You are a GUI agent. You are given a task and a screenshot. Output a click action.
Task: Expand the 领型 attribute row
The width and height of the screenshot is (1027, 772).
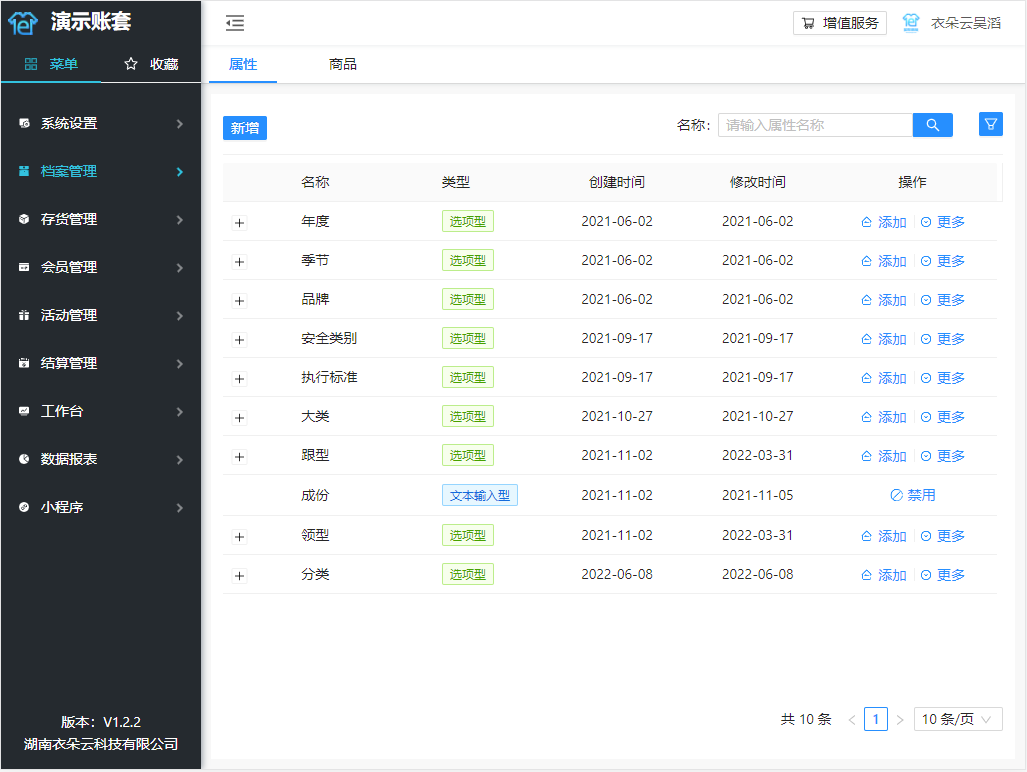point(240,537)
